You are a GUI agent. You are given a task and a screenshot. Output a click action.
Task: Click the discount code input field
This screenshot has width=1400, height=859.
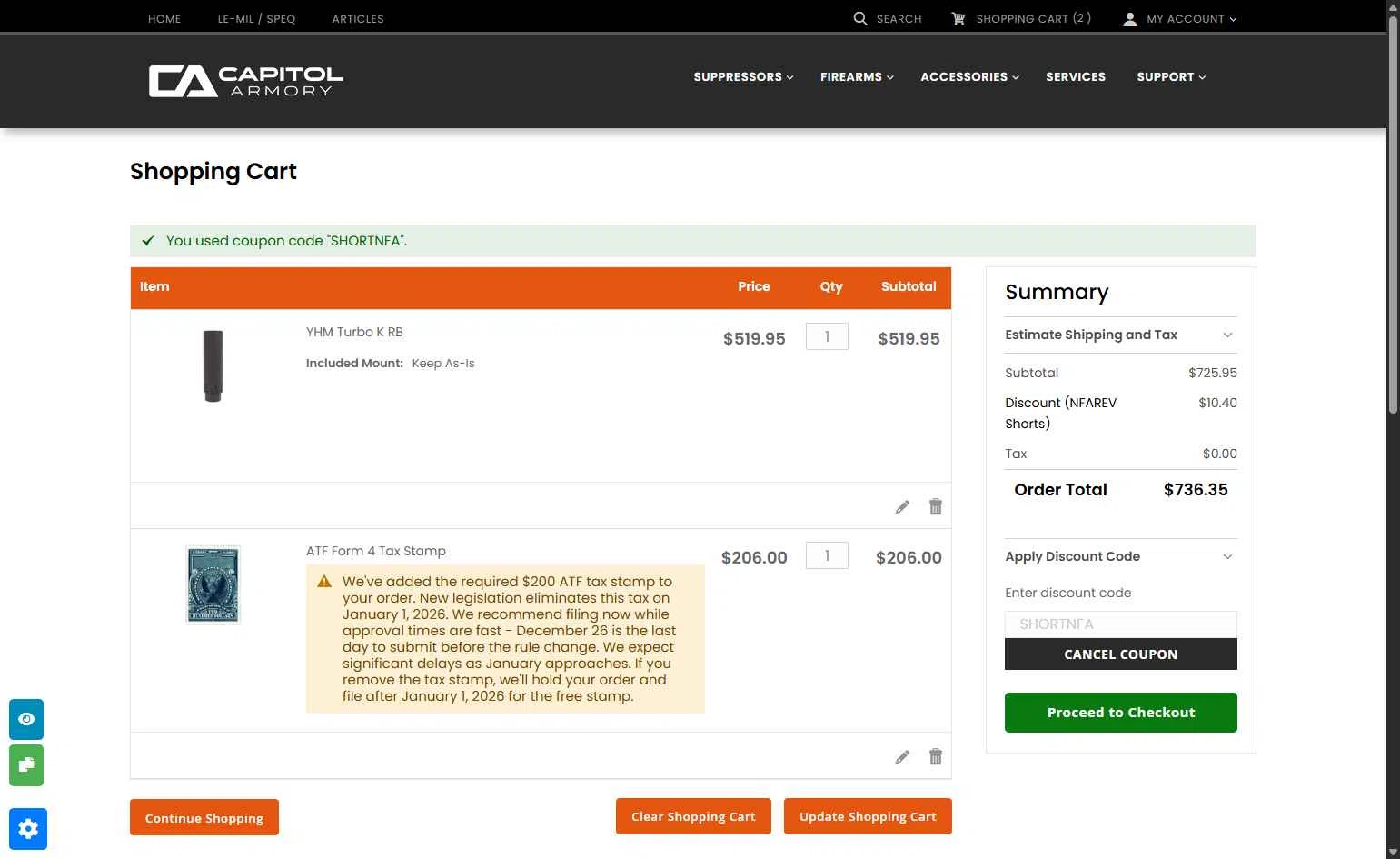1120,624
